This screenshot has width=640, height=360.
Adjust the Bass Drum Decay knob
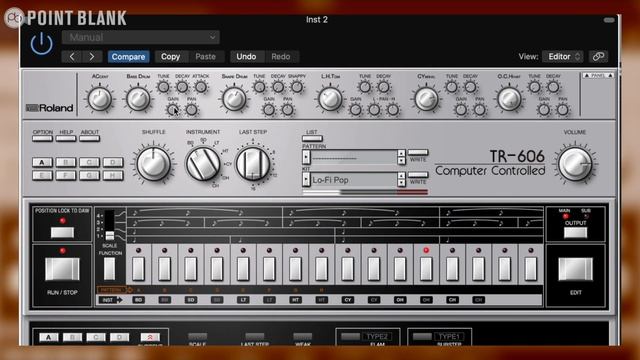tap(182, 87)
